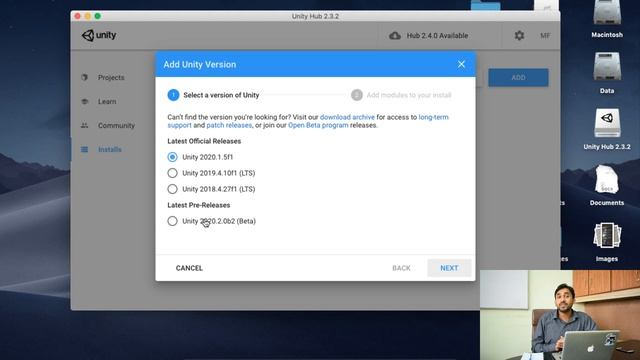Switch to Community in sidebar

[116, 126]
